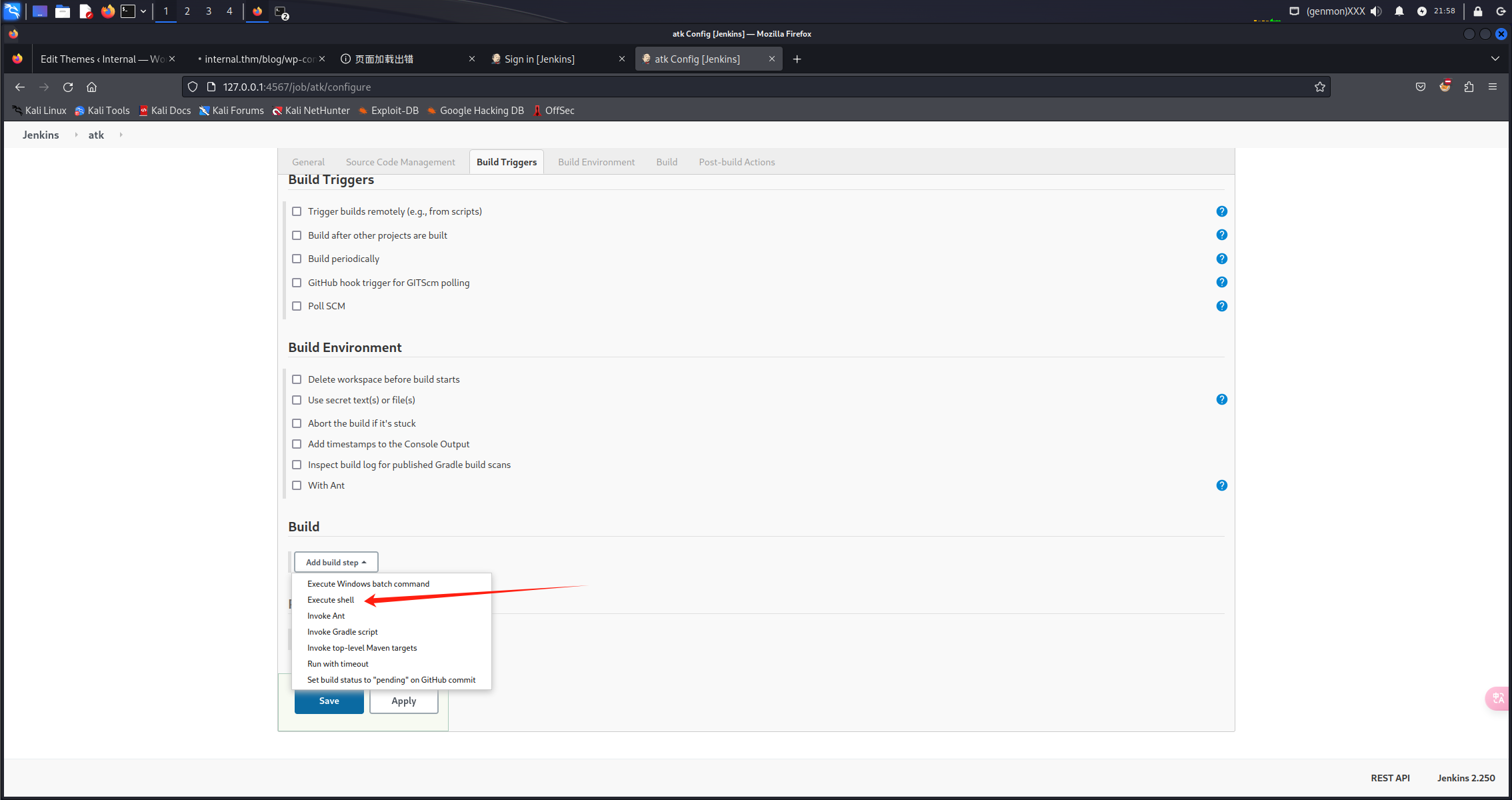
Task: Open Firefox extensions puzzle icon
Action: pos(1469,87)
